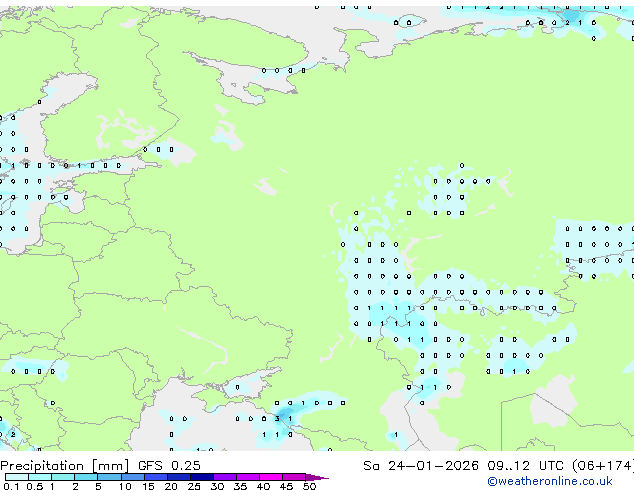Click the 0.5–1 mm legend color swatch

[40, 477]
